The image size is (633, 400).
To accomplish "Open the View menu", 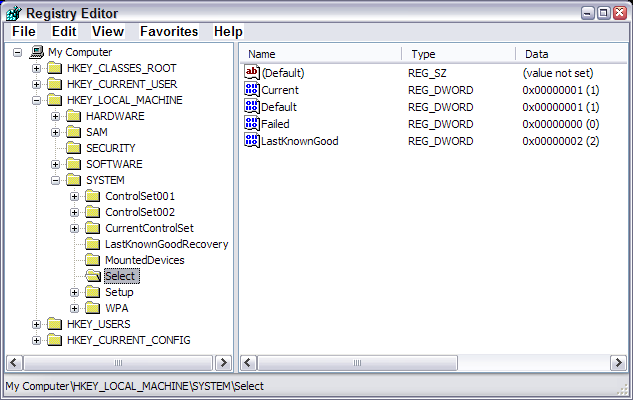I will coord(108,31).
